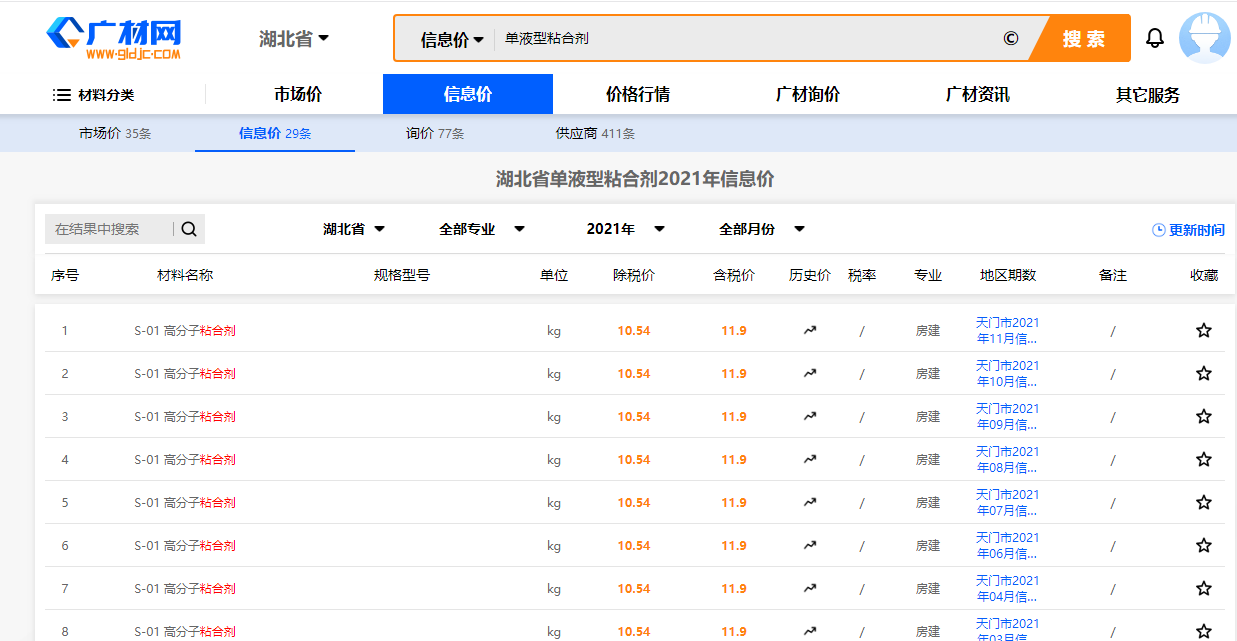View history price trend for row 7

810,588
